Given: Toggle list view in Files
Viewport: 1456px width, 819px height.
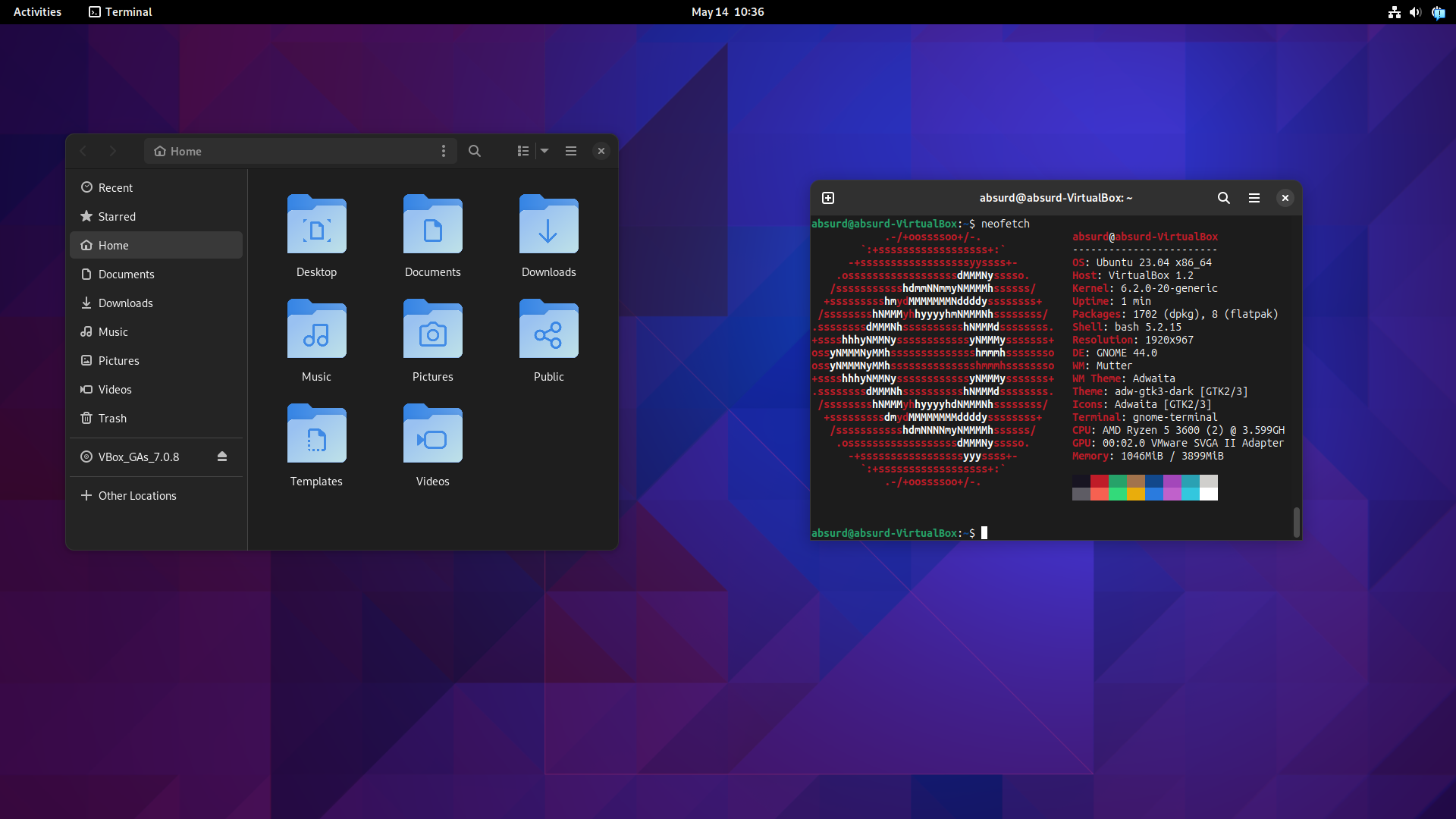Looking at the screenshot, I should pos(523,151).
